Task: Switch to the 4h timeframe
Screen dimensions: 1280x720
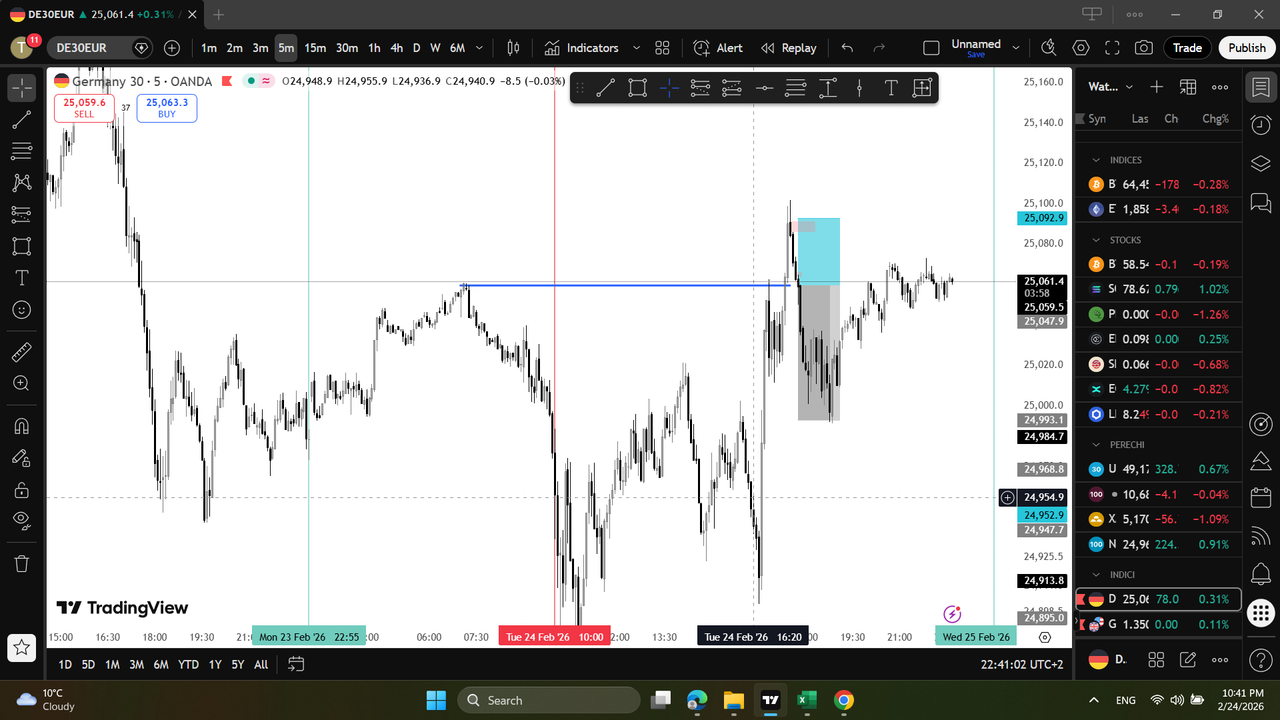Action: pyautogui.click(x=397, y=48)
